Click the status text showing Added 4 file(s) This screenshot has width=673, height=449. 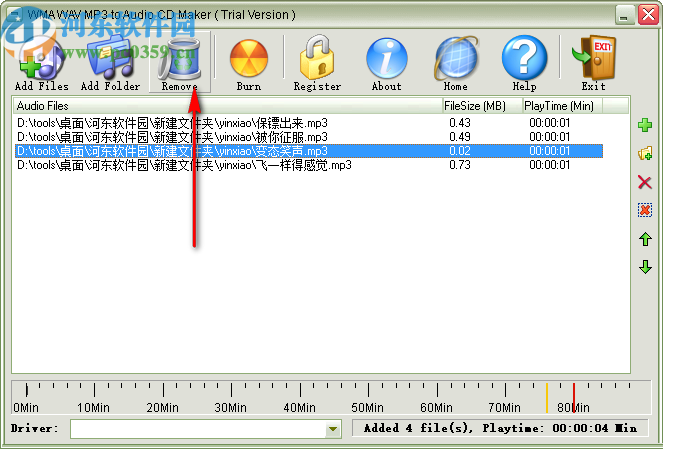(500, 428)
